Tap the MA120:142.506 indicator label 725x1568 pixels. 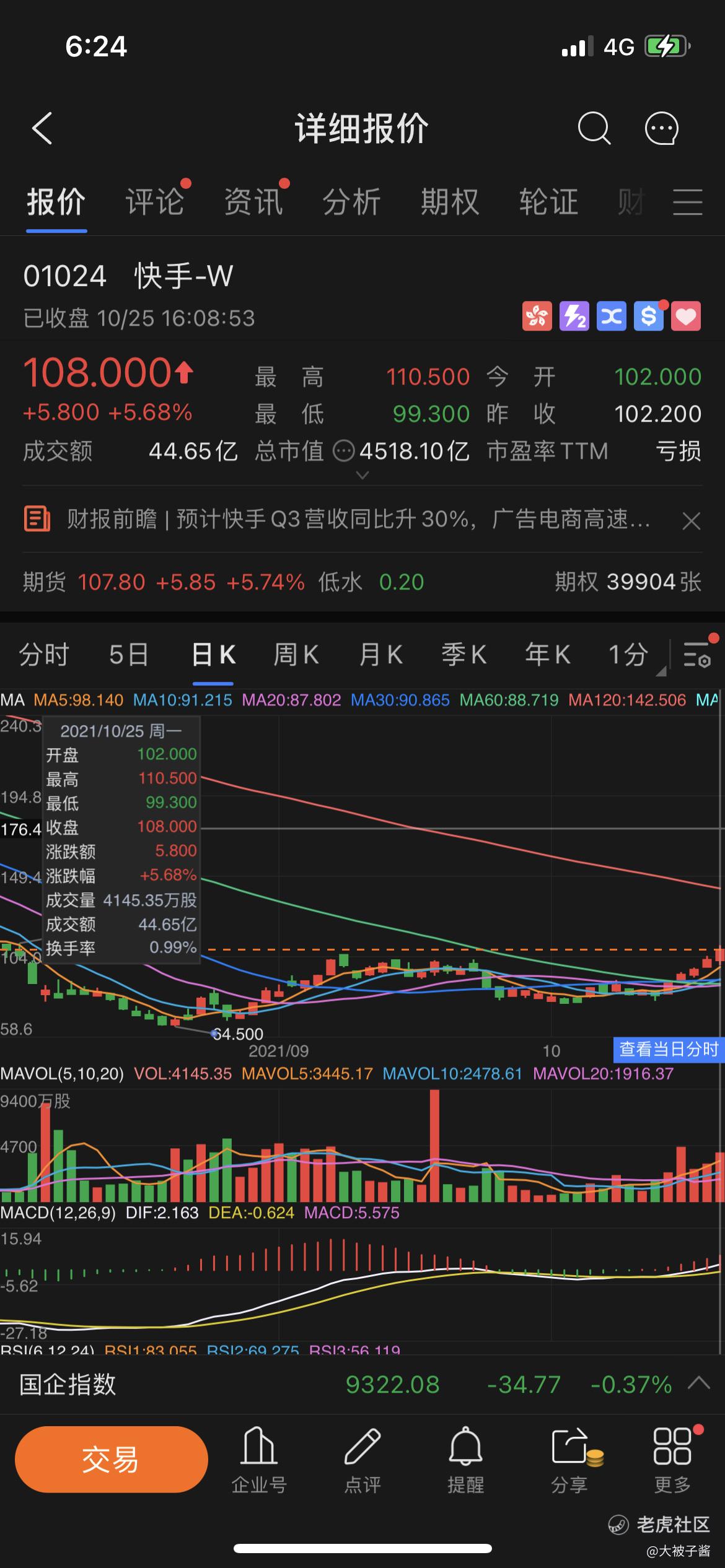pos(627,700)
